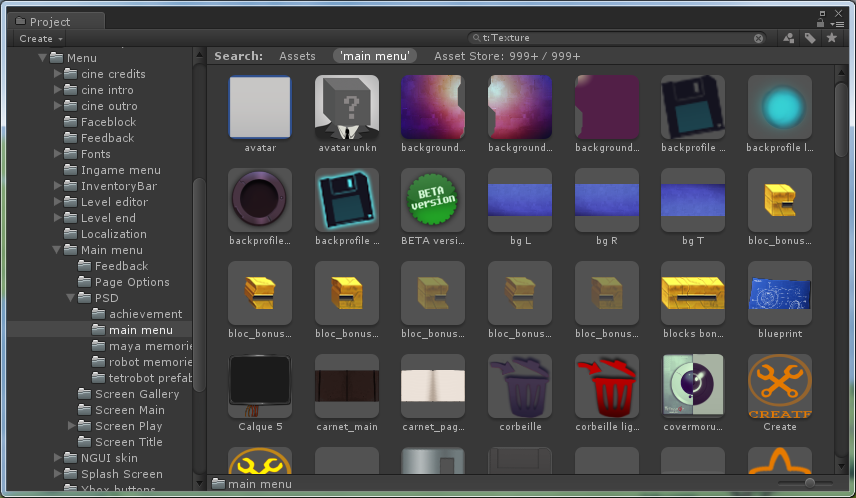Expand the Fonts folder
This screenshot has height=498, width=856.
[x=57, y=153]
